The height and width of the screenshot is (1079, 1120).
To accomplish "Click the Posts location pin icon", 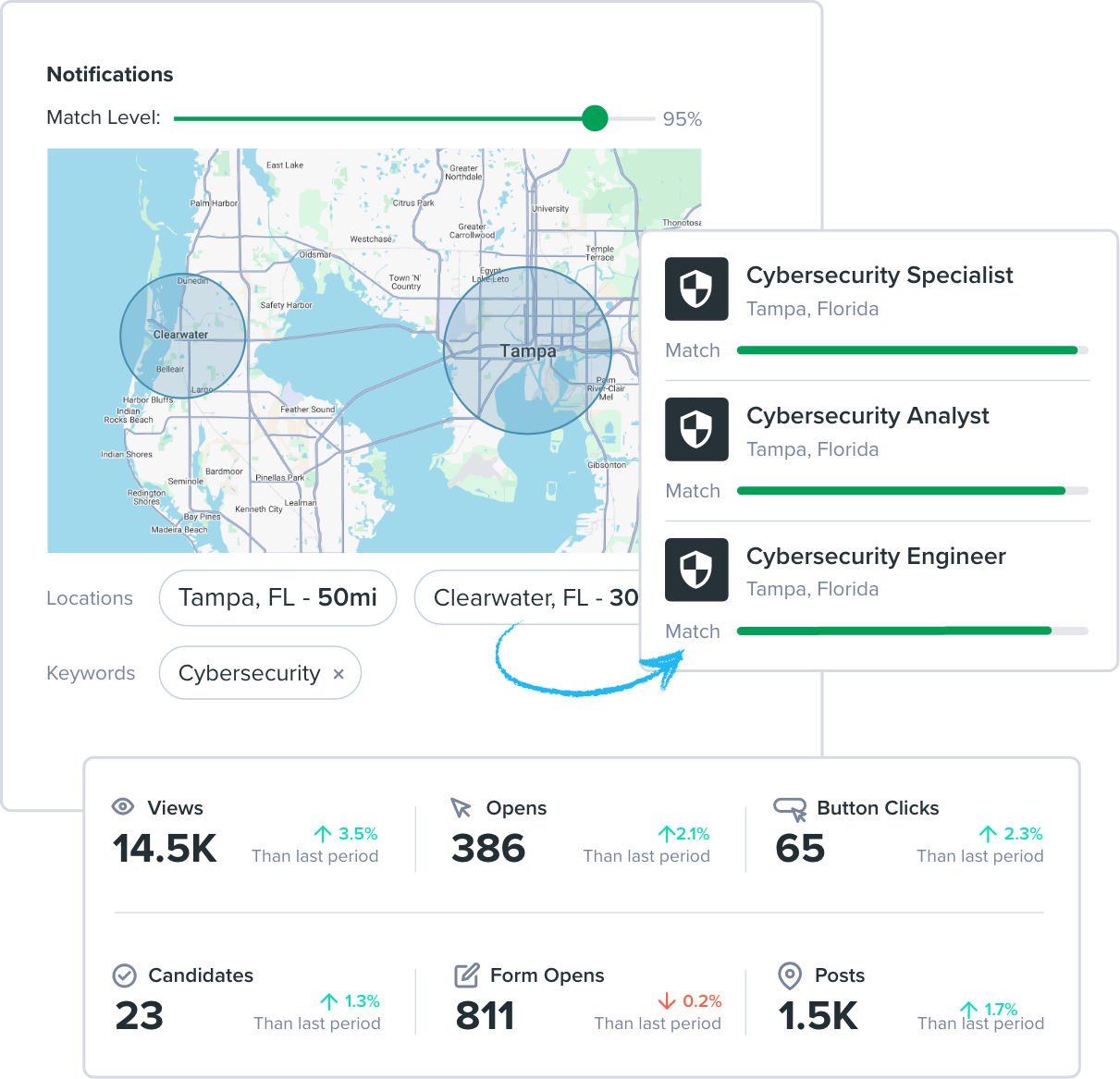I will pyautogui.click(x=789, y=975).
